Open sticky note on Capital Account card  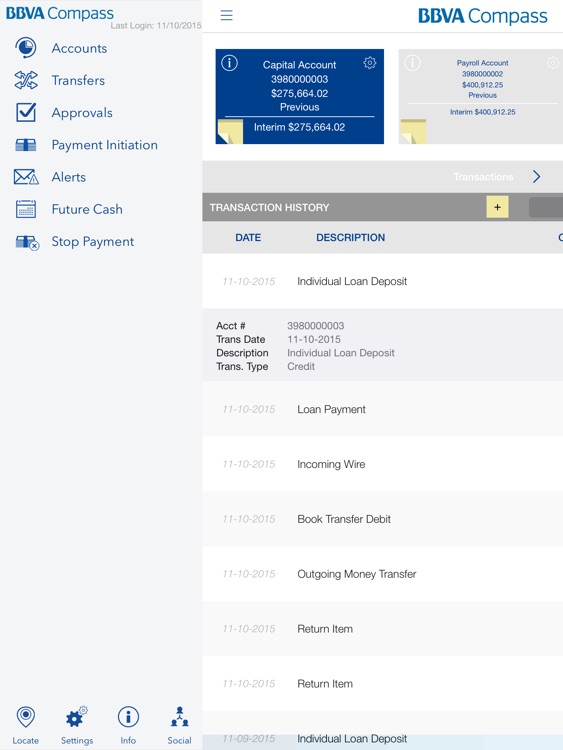click(x=230, y=132)
